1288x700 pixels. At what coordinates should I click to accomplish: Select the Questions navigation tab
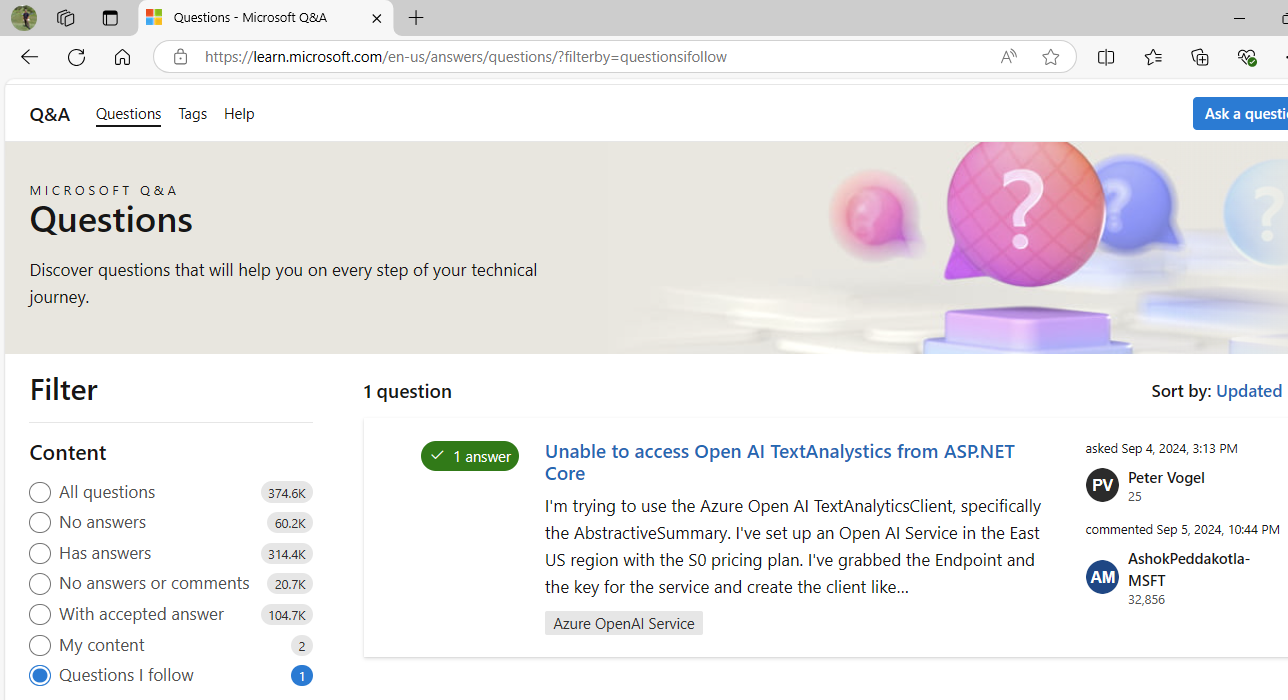128,114
